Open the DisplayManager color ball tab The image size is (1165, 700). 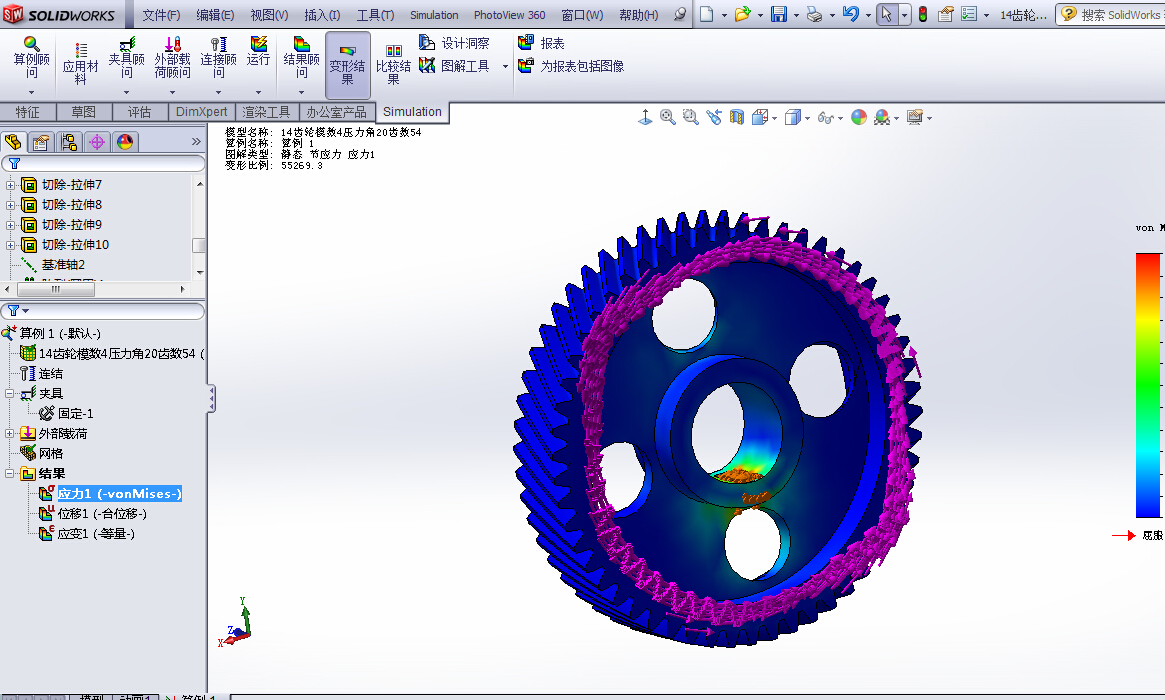click(x=125, y=142)
